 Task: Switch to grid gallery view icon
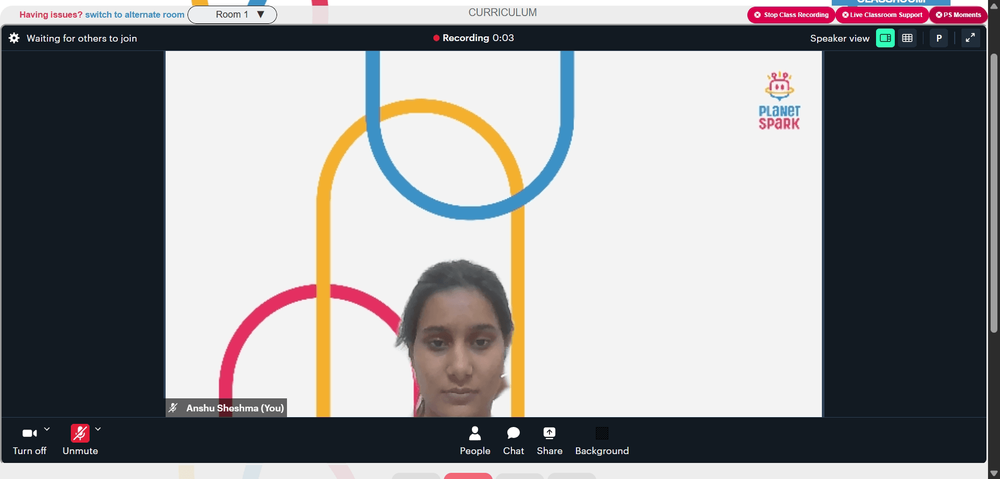coord(907,38)
